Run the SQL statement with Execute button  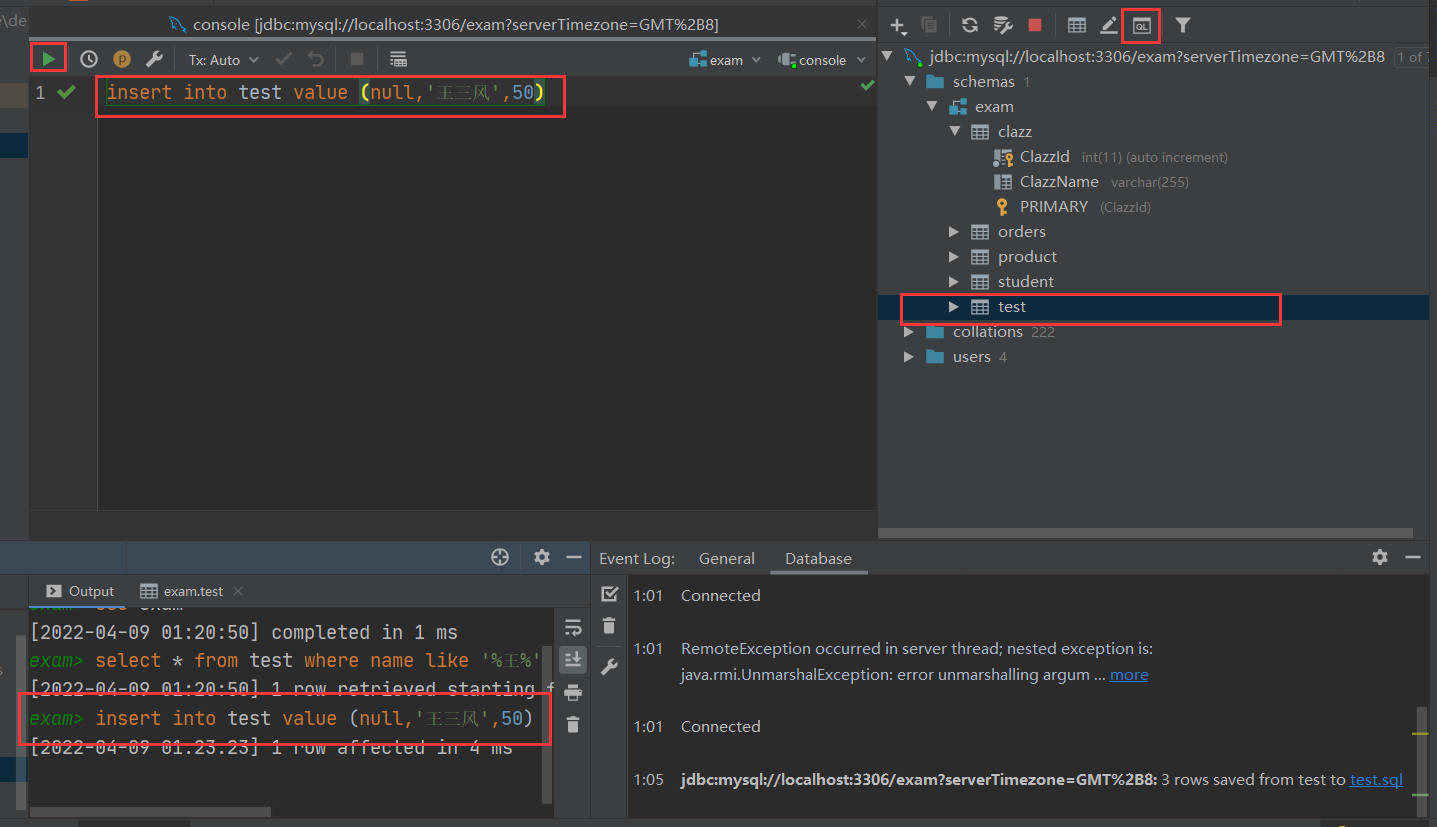point(48,59)
